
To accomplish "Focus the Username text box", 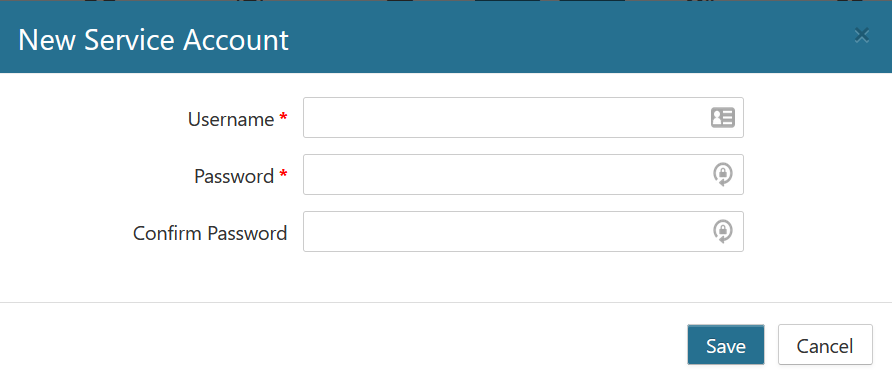I will point(523,117).
